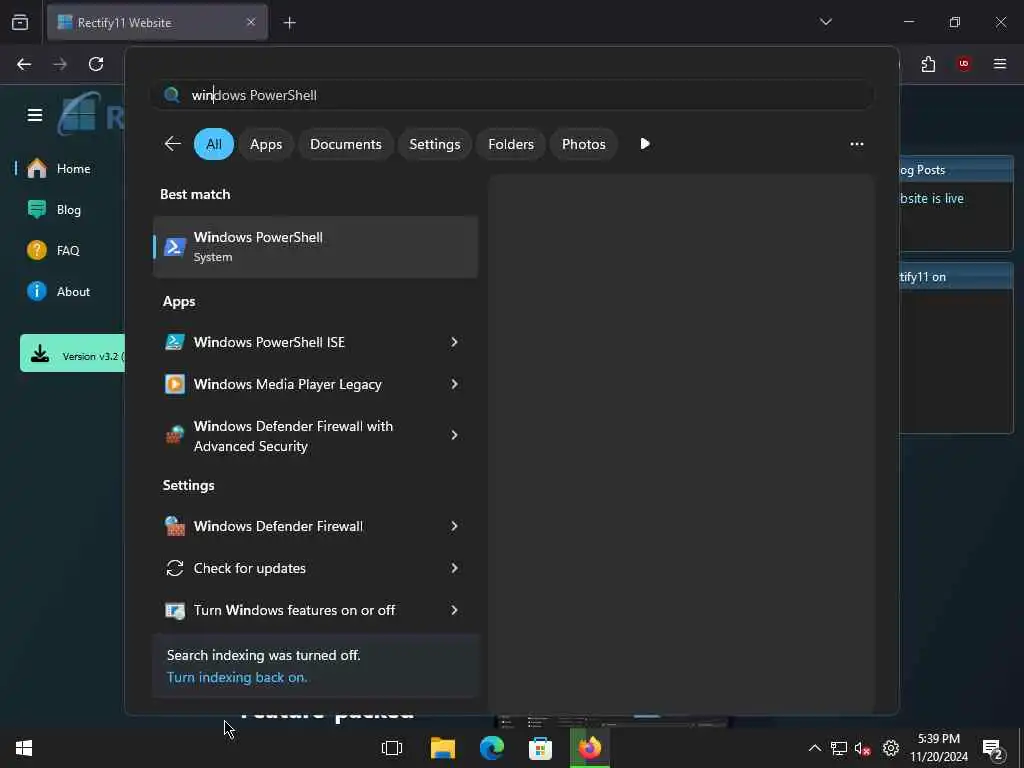Click the search text input field

512,95
